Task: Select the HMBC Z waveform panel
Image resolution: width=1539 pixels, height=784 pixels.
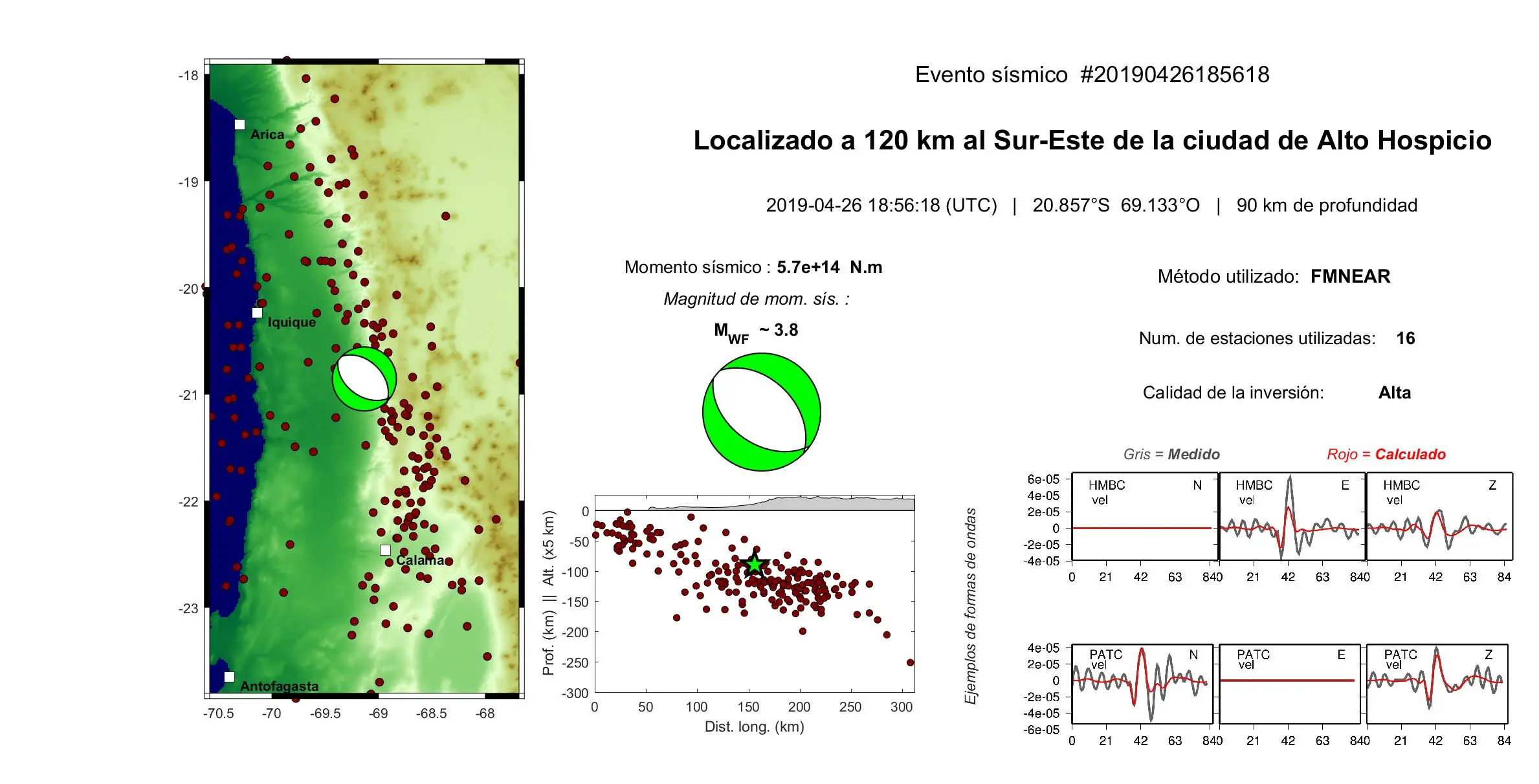Action: [1439, 516]
